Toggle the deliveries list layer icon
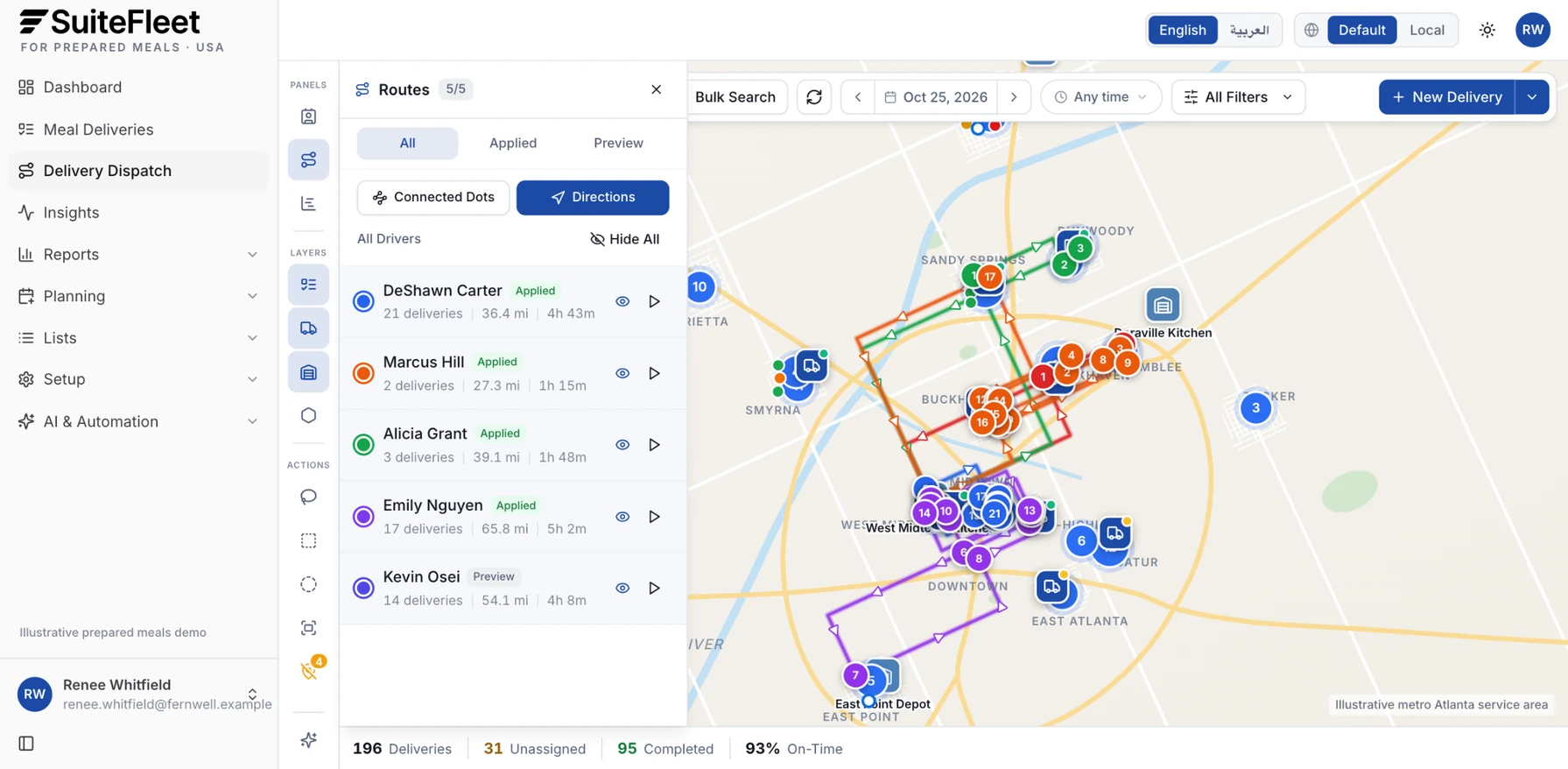Viewport: 1568px width, 769px height. (308, 285)
